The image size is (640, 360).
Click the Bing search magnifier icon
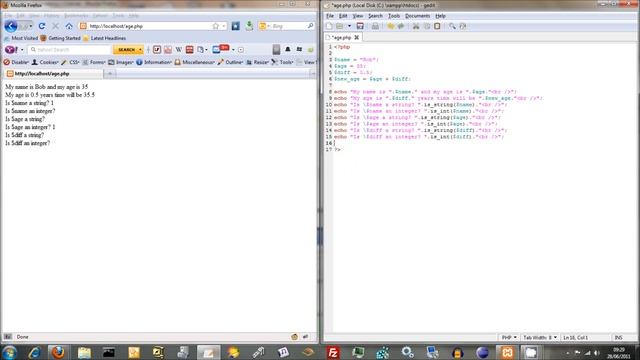tap(310, 26)
